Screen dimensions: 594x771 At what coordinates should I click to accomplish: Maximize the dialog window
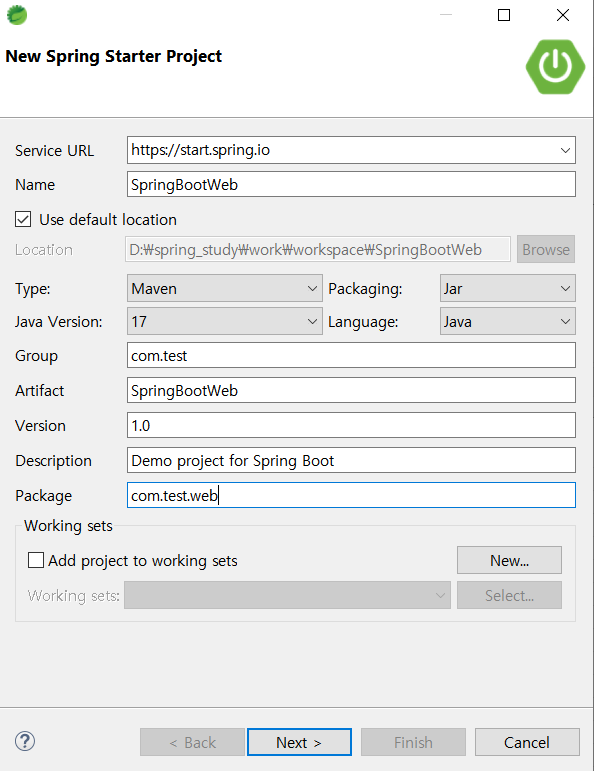click(x=504, y=15)
